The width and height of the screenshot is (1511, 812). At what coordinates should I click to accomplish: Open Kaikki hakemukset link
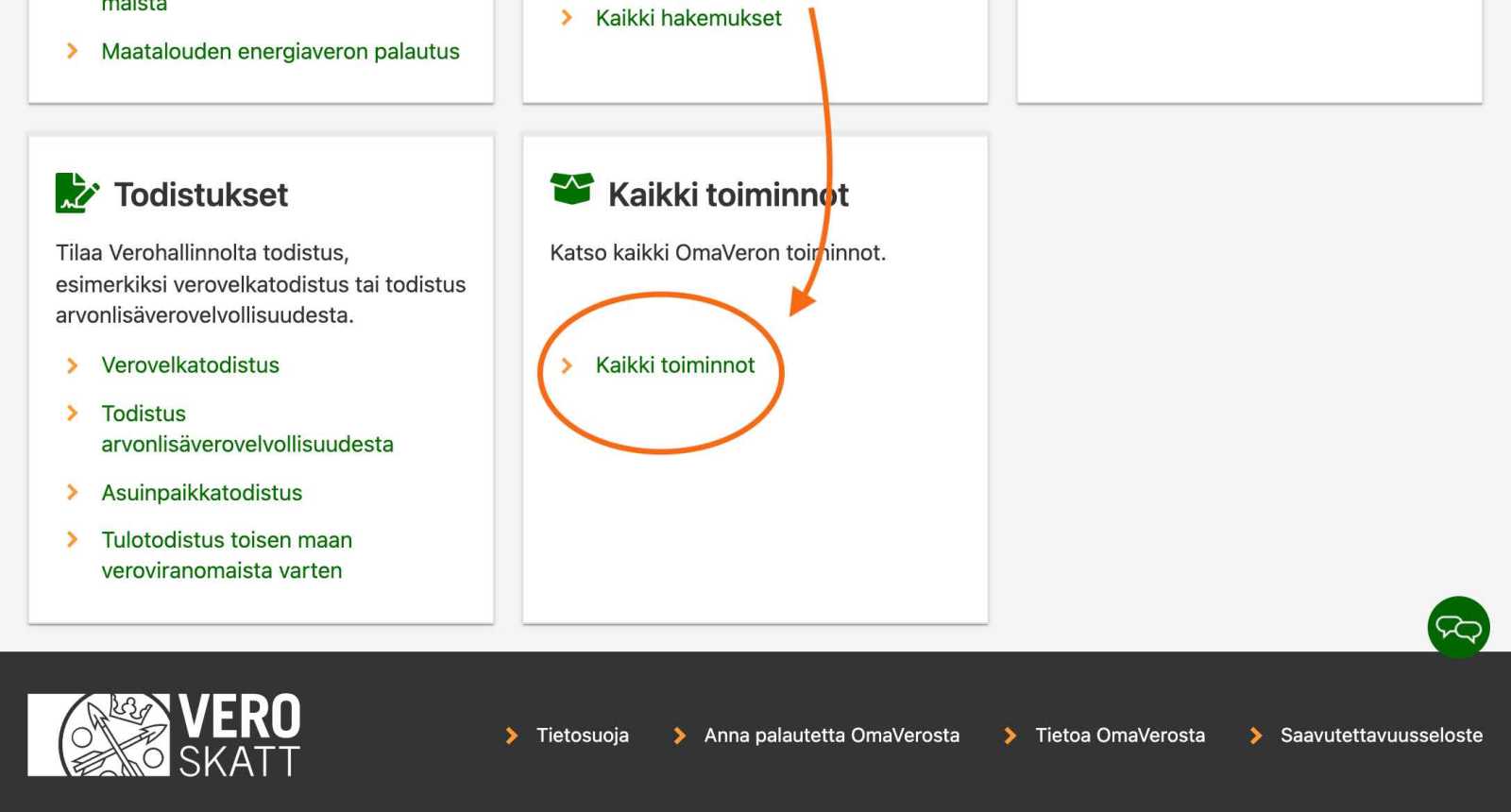pyautogui.click(x=688, y=18)
